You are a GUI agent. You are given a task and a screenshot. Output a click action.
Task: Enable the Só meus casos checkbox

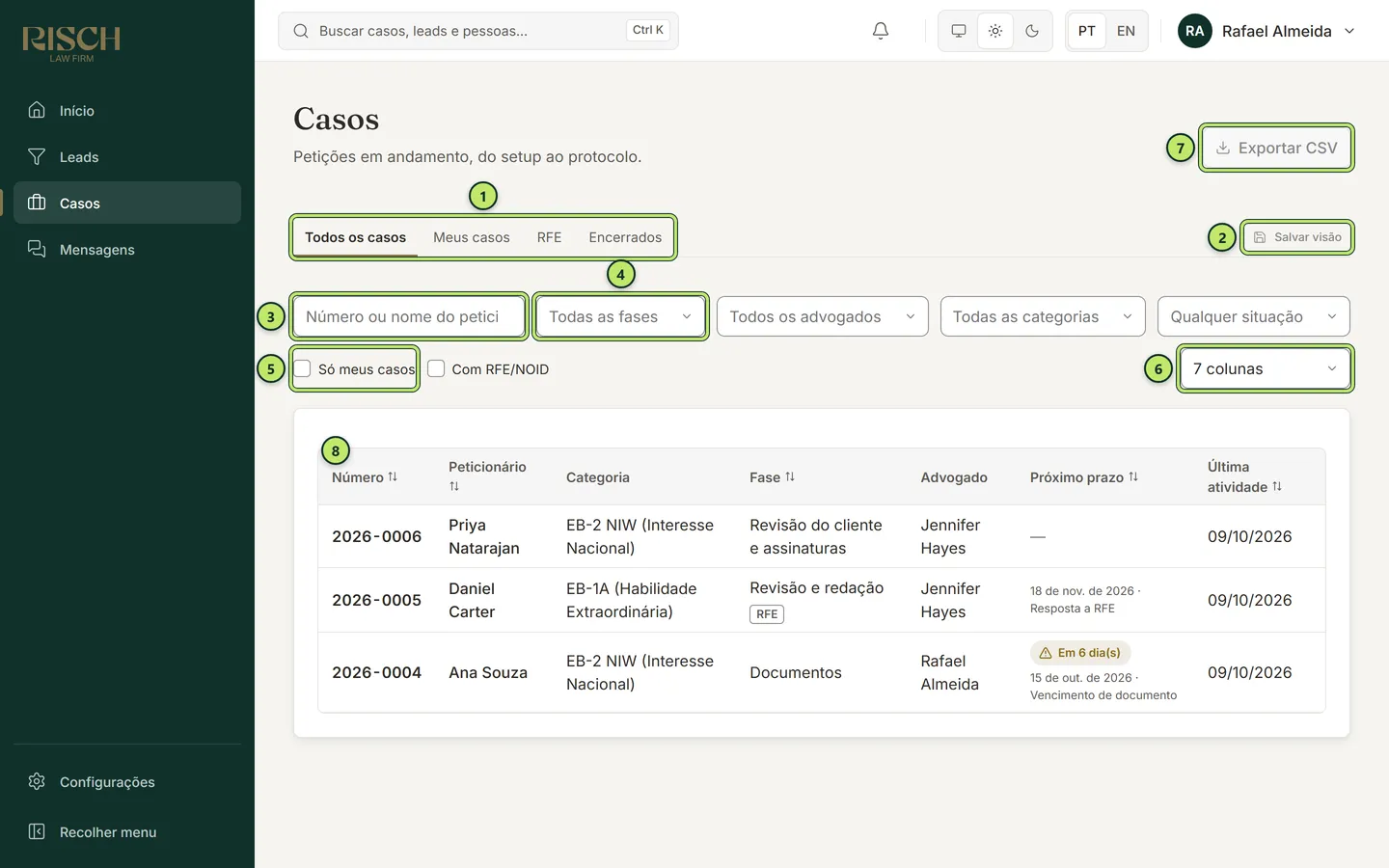pyautogui.click(x=303, y=368)
